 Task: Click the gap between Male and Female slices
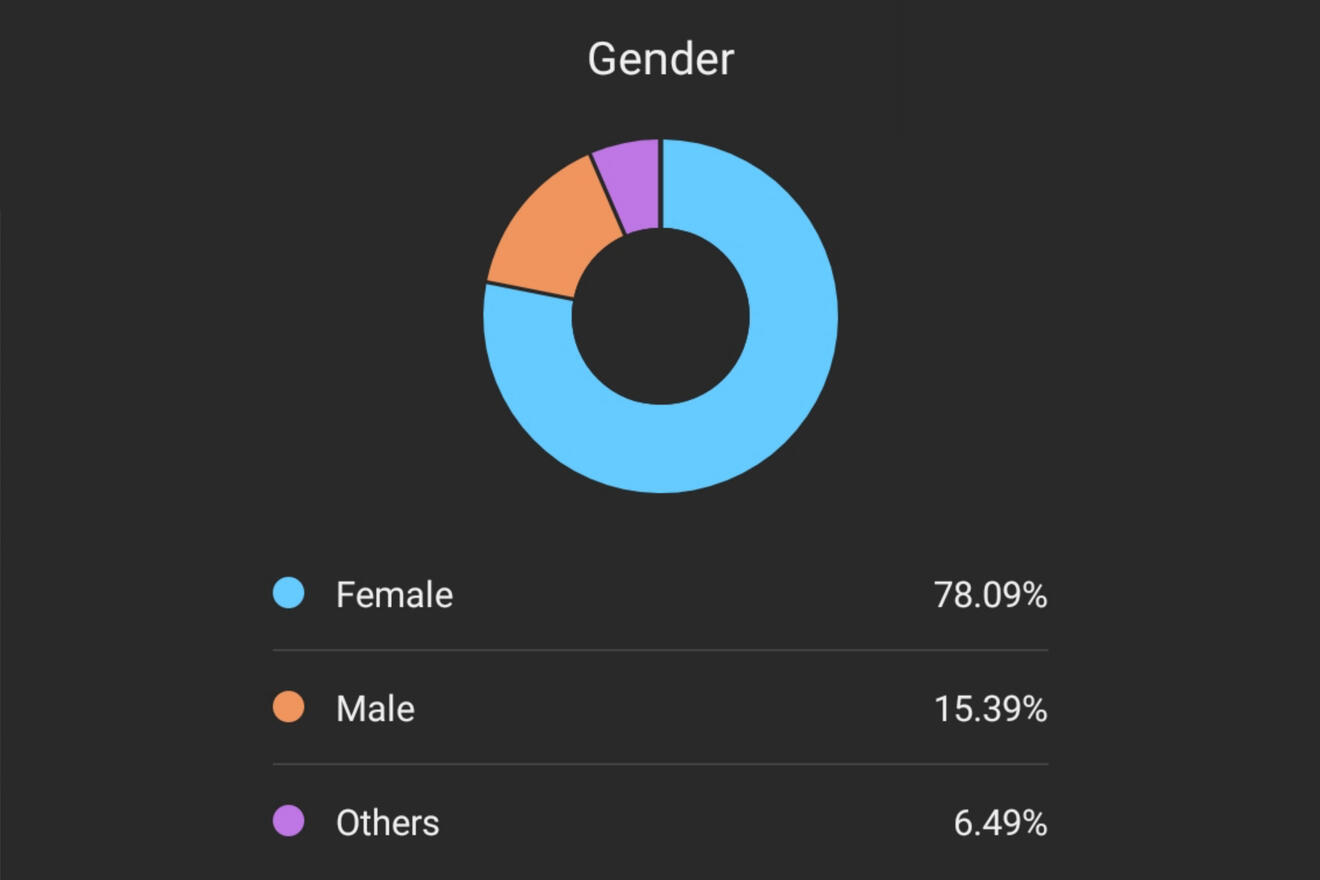click(x=529, y=290)
